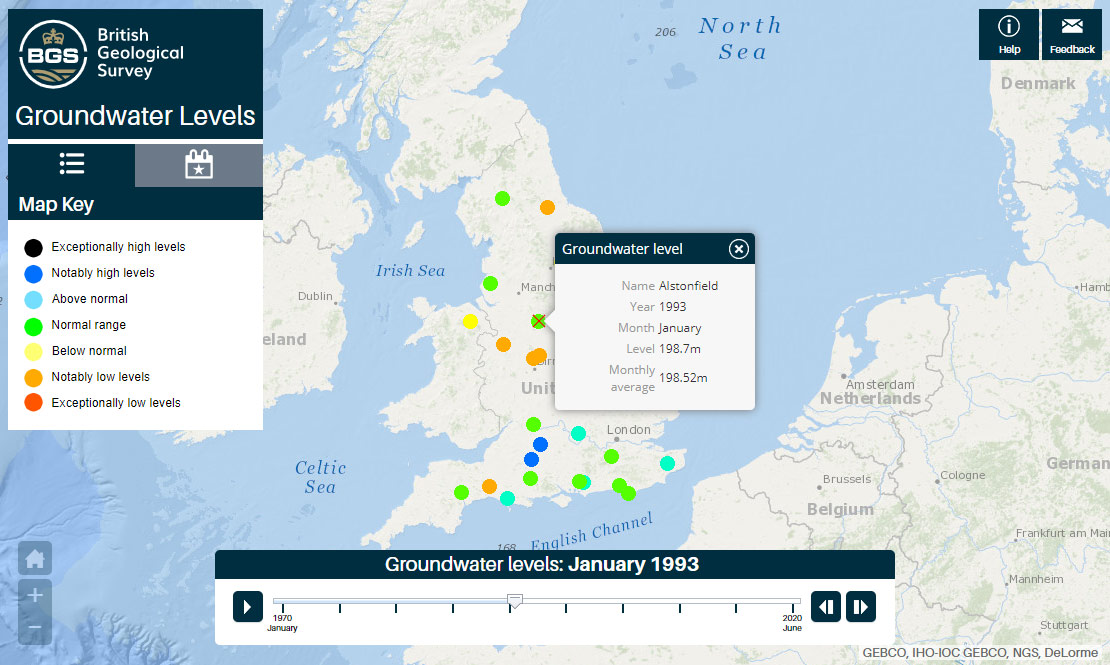
Task: Open the Feedback envelope button
Action: pos(1072,35)
